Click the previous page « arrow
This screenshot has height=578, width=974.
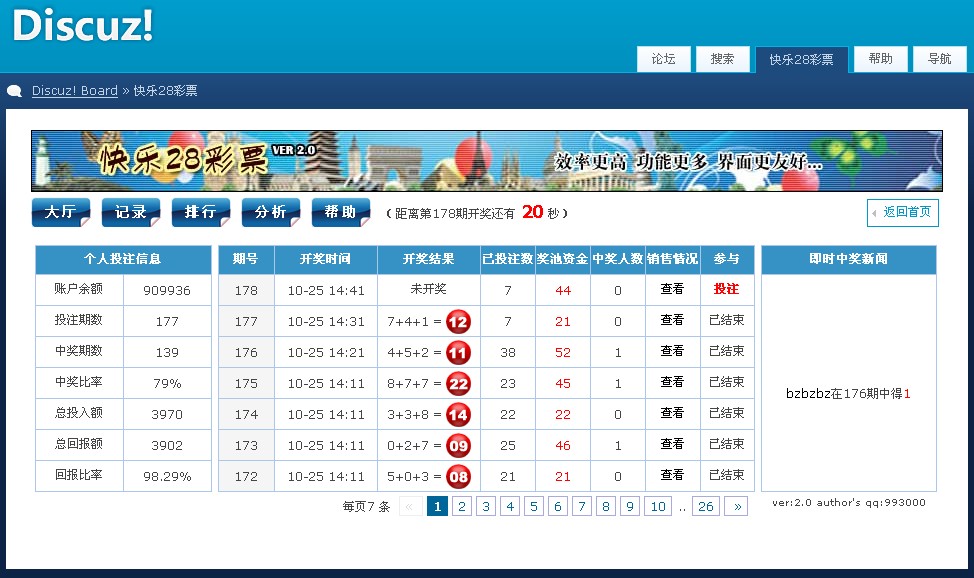[410, 507]
